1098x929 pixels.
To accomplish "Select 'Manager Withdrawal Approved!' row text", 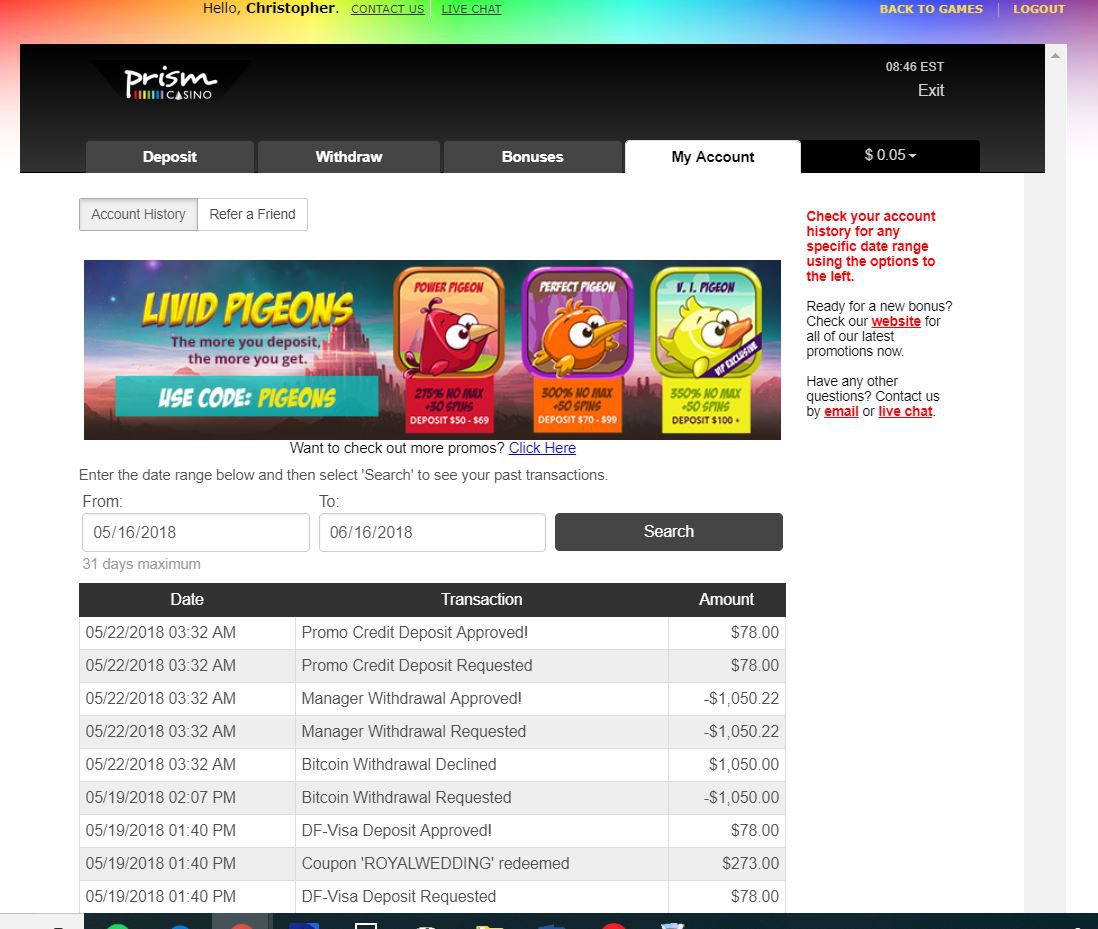I will [412, 698].
